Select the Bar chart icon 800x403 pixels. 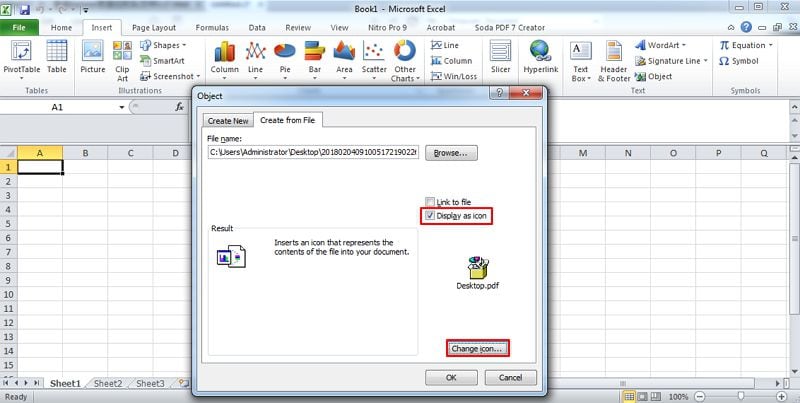[315, 59]
